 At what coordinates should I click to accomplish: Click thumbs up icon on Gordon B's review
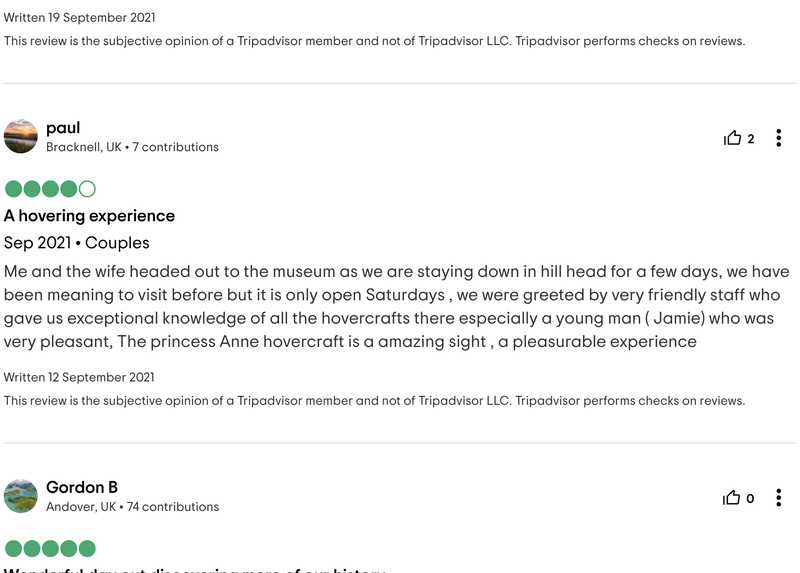[731, 497]
